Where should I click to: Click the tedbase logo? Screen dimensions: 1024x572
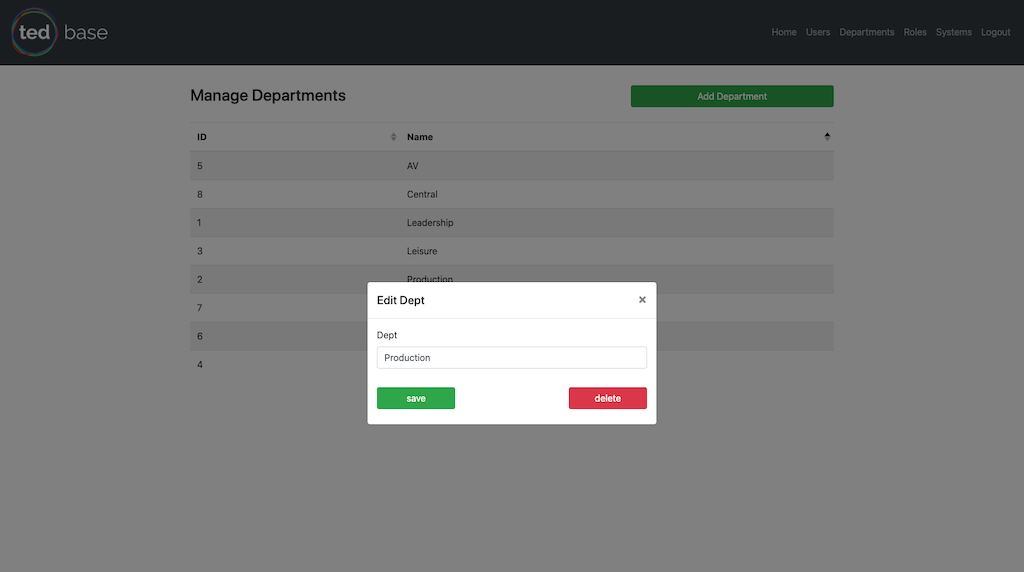(x=60, y=32)
